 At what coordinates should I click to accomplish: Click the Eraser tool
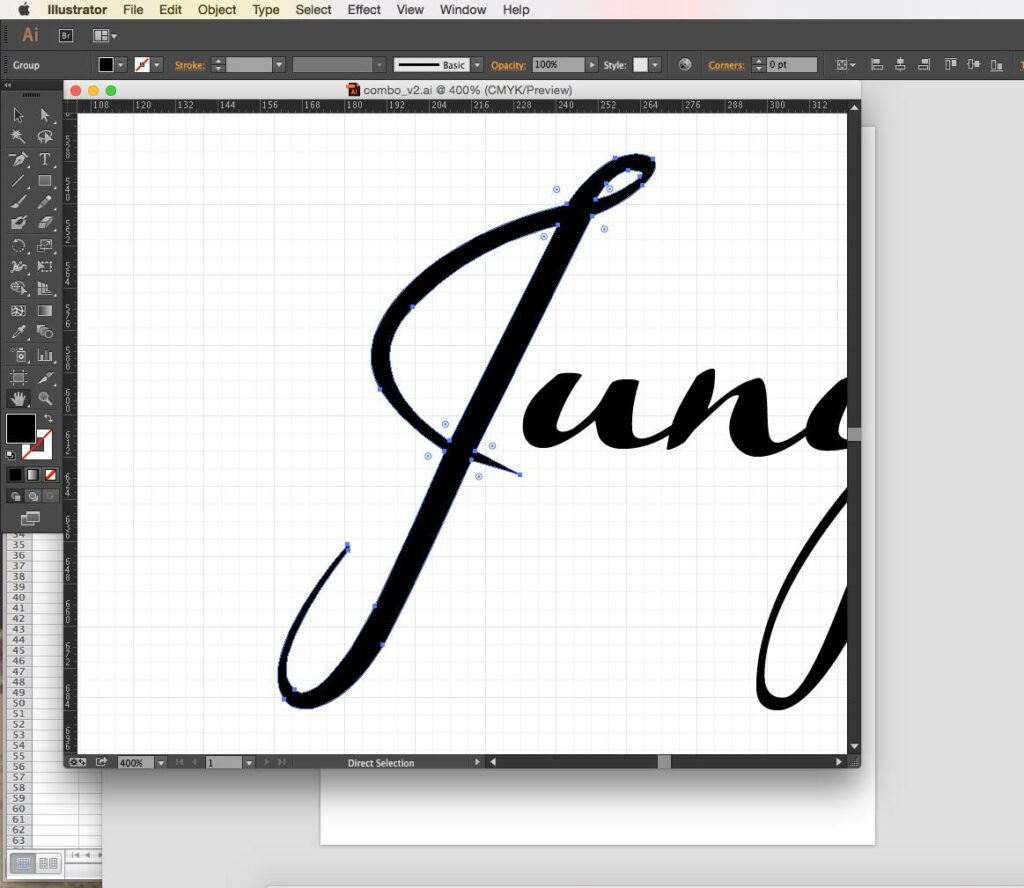coord(45,224)
